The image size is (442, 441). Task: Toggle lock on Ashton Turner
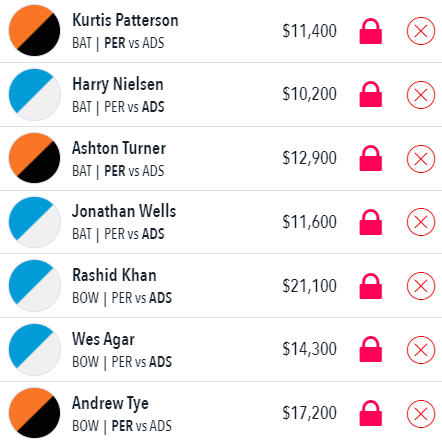coord(371,158)
